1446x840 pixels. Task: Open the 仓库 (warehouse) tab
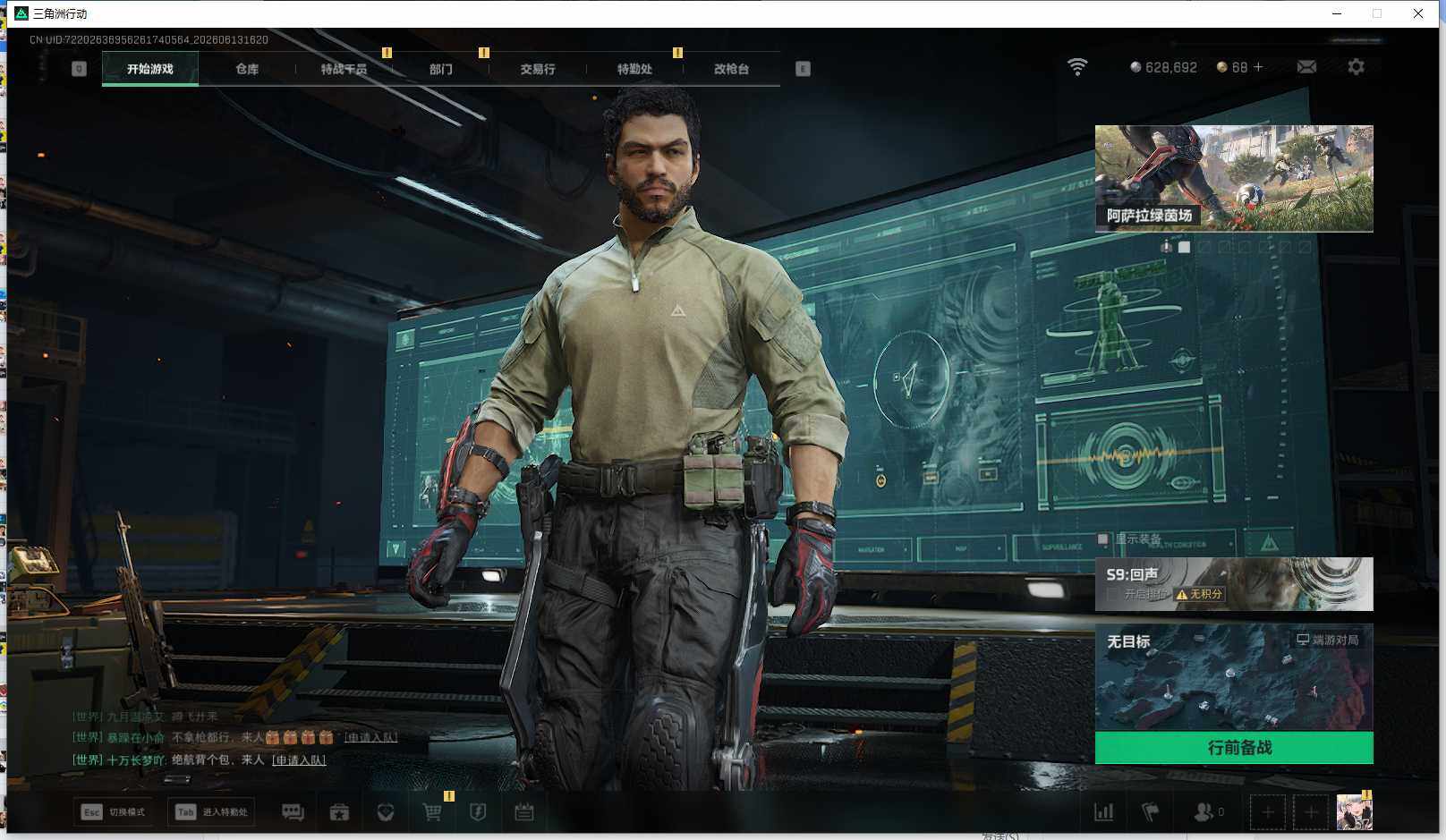tap(247, 69)
